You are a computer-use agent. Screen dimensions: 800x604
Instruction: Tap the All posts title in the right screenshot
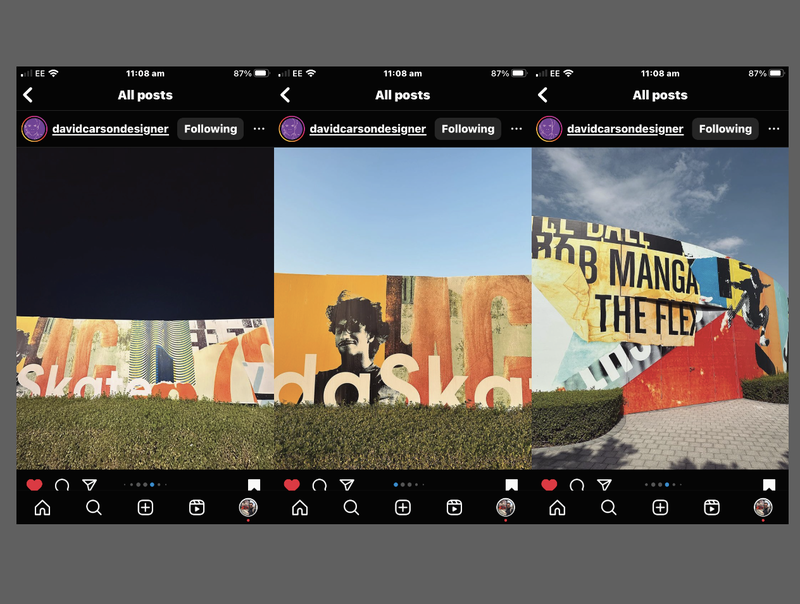pos(660,95)
